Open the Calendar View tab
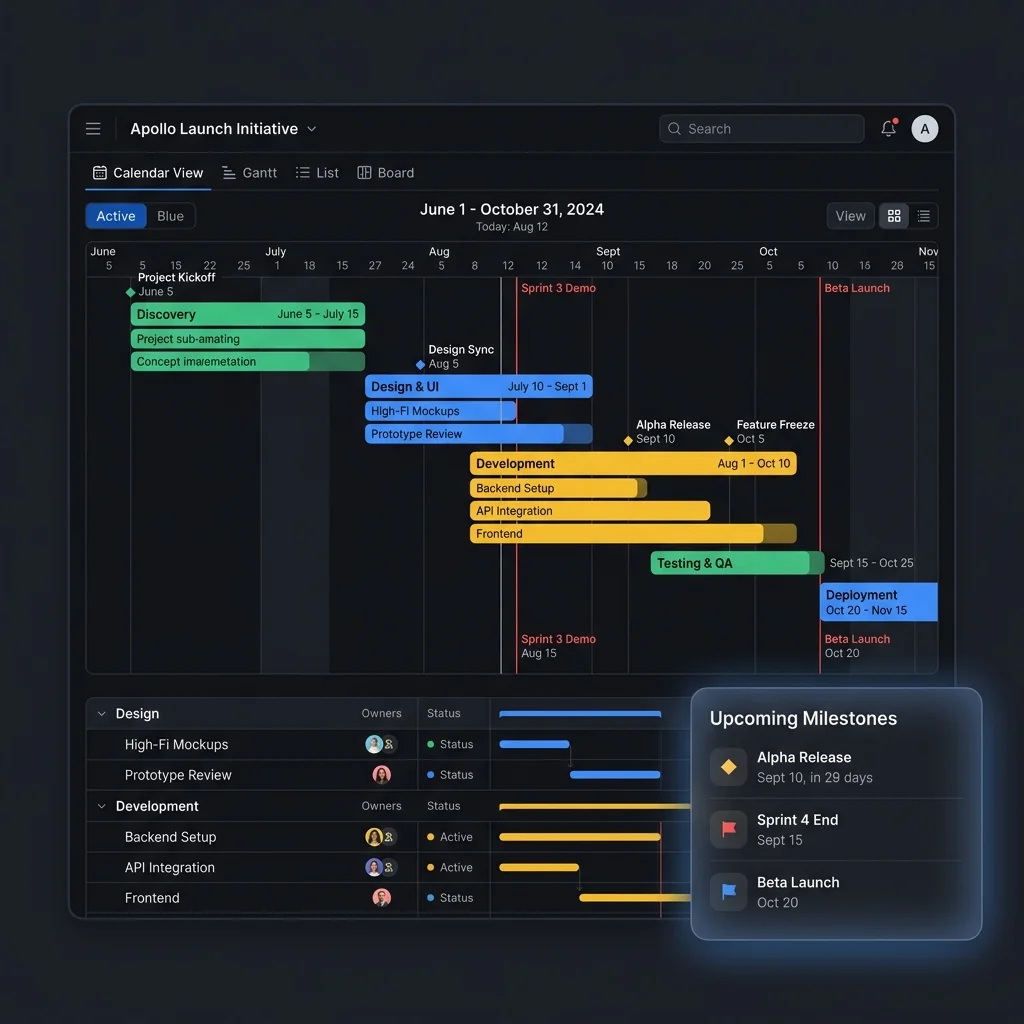This screenshot has height=1024, width=1024. [148, 173]
